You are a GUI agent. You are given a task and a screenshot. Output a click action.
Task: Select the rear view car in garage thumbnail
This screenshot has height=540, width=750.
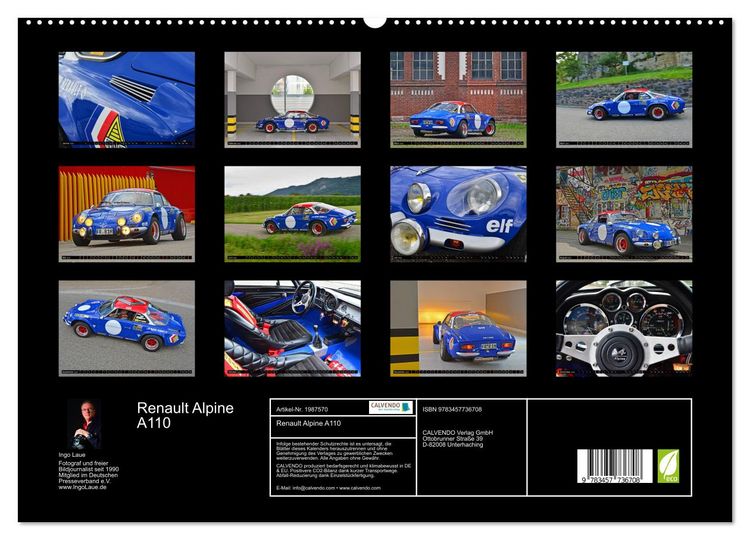pos(458,328)
